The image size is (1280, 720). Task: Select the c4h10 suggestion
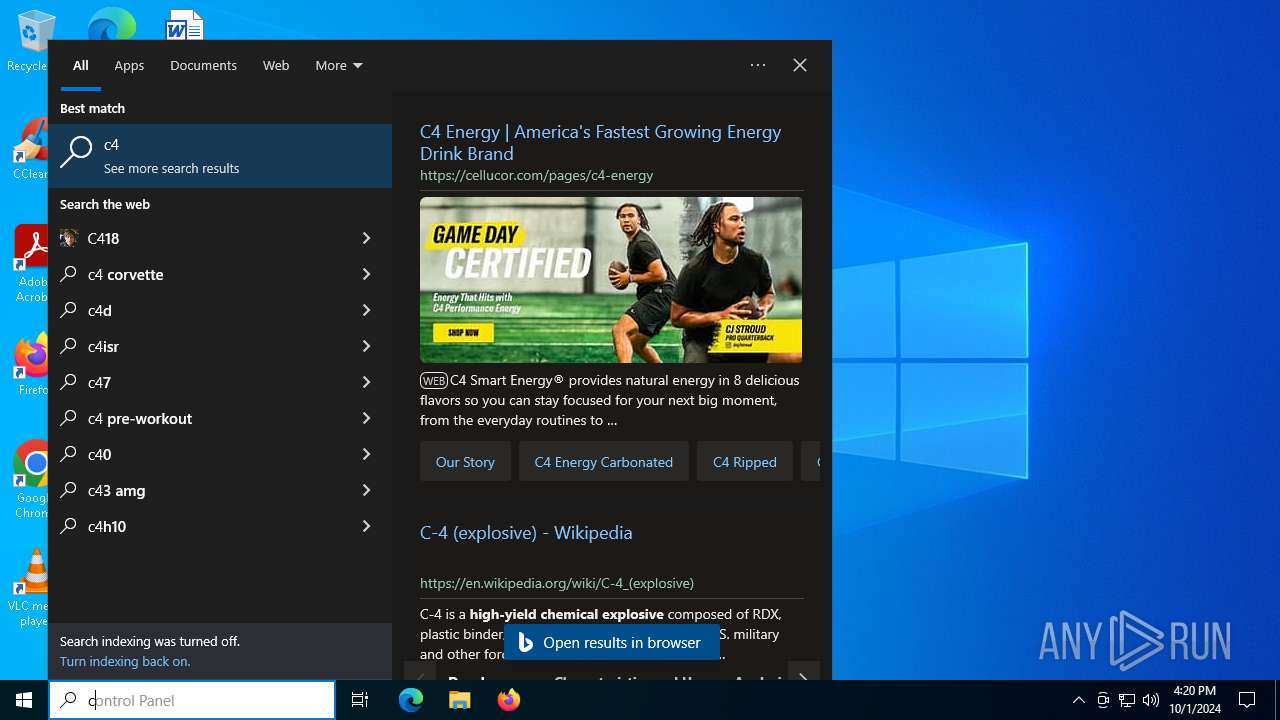pos(194,526)
